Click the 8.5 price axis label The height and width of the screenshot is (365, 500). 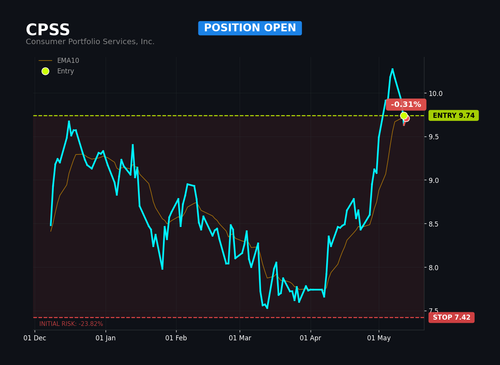coord(433,224)
